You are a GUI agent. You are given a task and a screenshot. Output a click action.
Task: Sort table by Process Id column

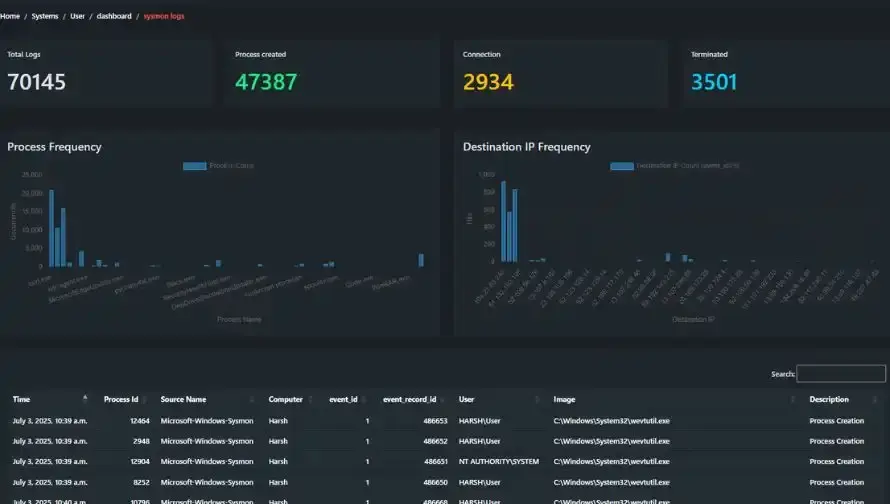[x=120, y=399]
